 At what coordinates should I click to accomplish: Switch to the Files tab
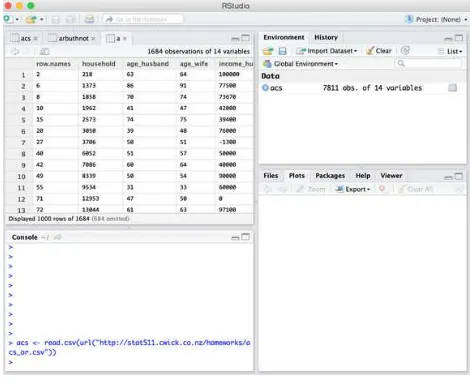click(x=271, y=176)
